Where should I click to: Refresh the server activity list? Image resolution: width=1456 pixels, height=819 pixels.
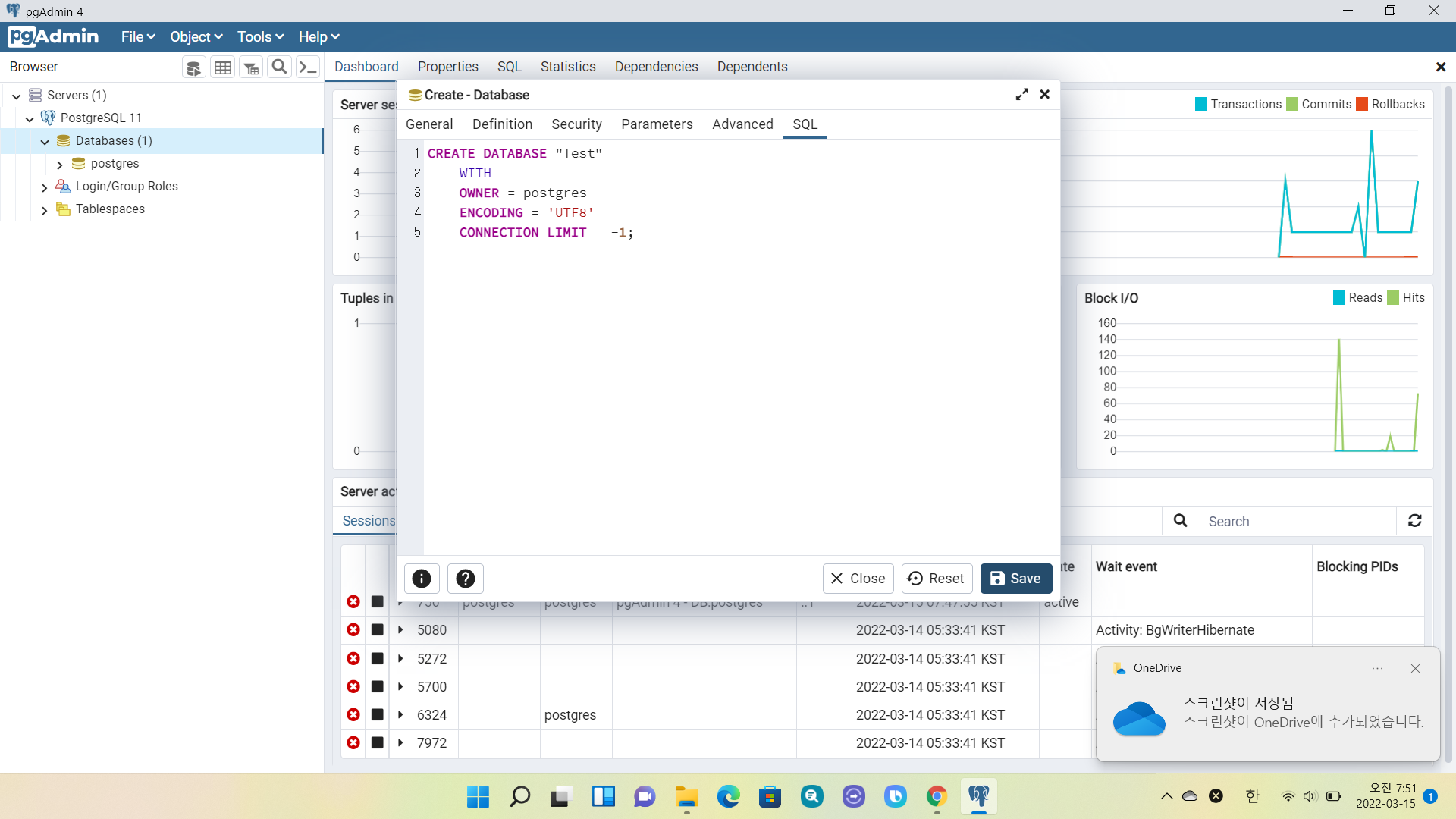pyautogui.click(x=1414, y=521)
